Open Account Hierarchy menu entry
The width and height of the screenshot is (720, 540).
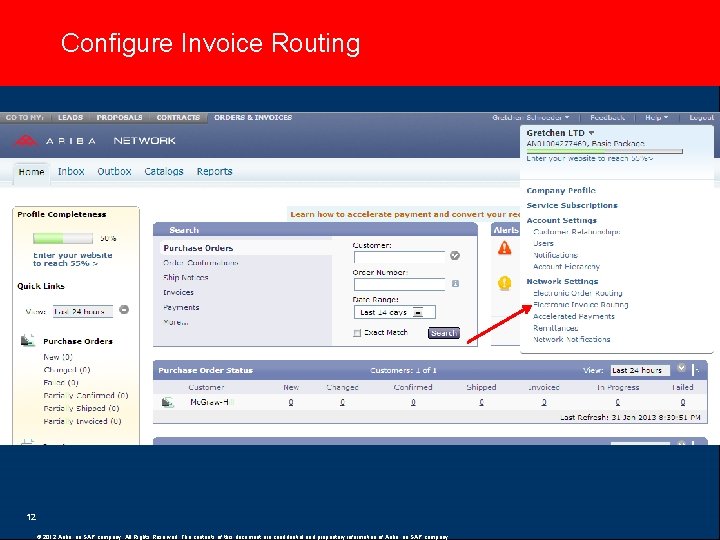tap(566, 266)
